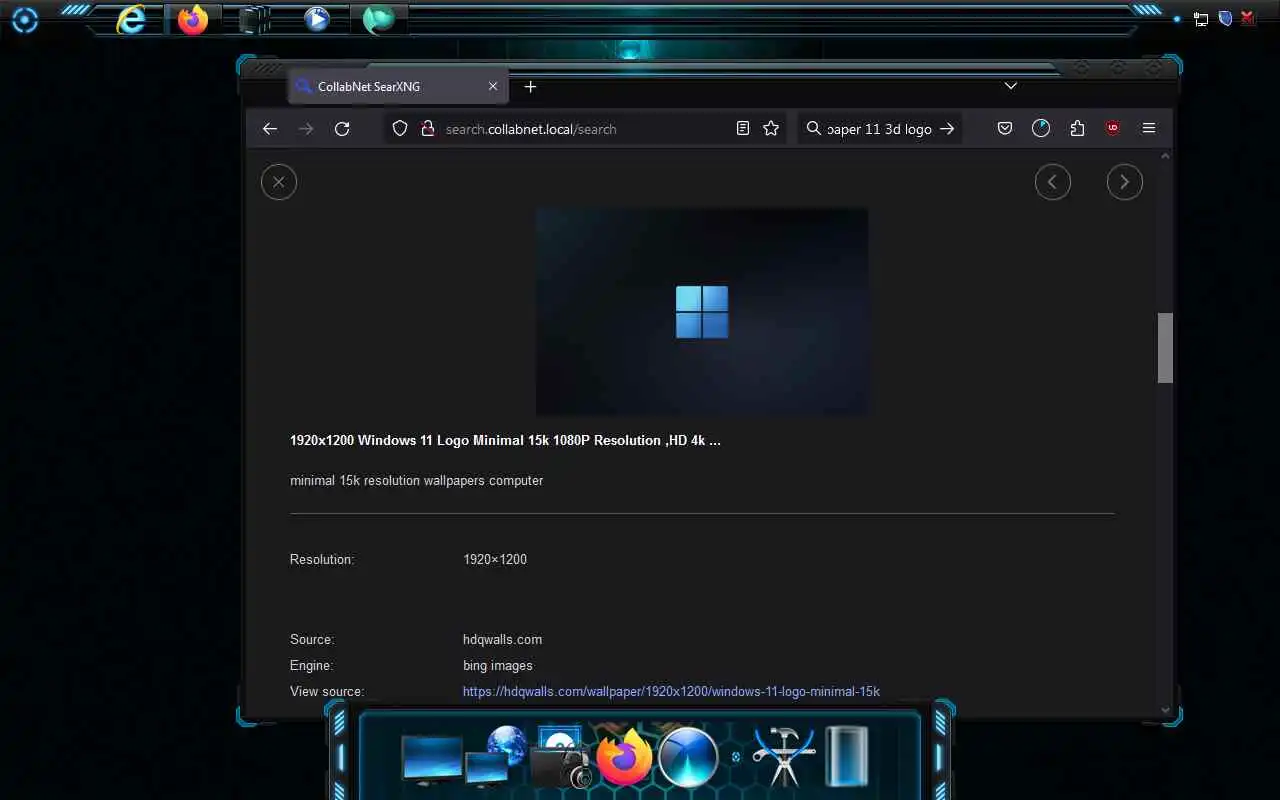
Task: Open the glass recycle bin dock icon
Action: pos(846,757)
